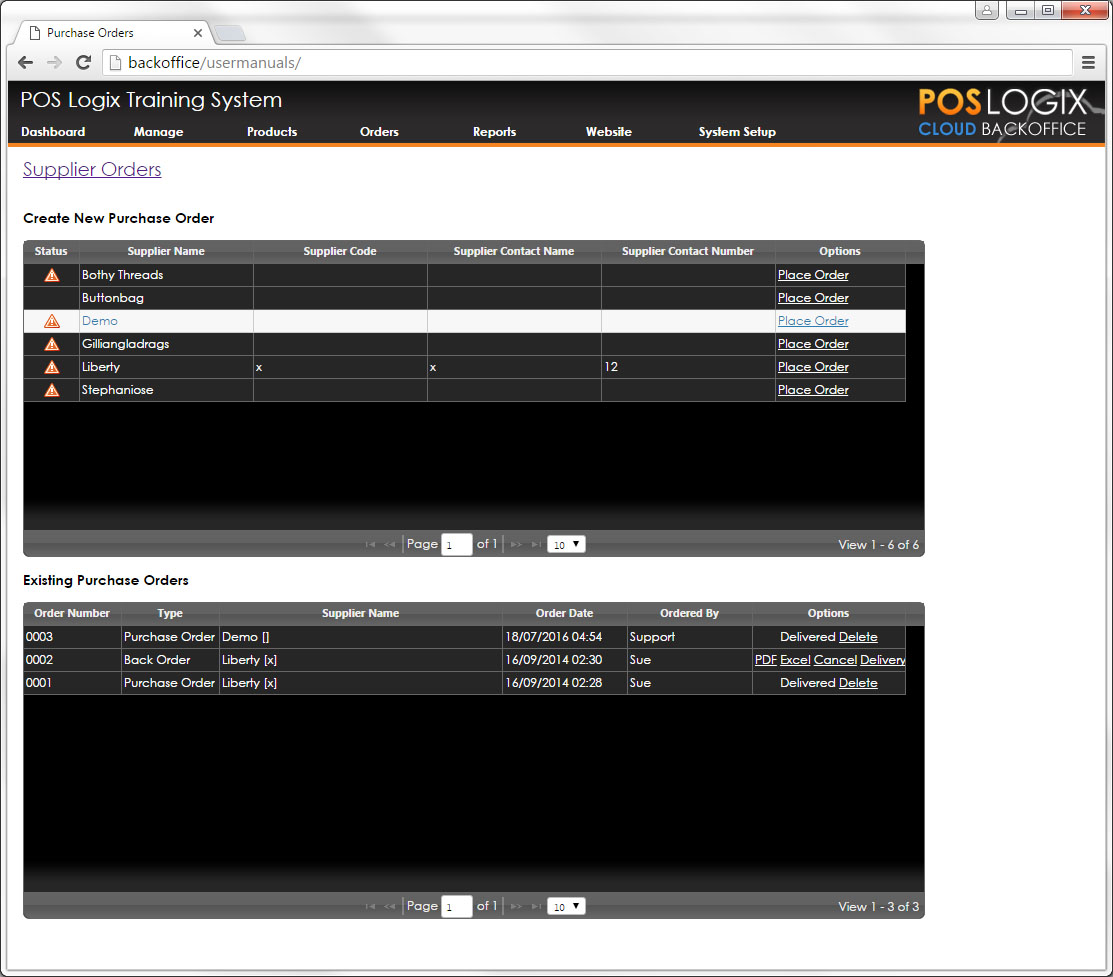Click the 18/07/2016 04:54 order date

pos(564,637)
